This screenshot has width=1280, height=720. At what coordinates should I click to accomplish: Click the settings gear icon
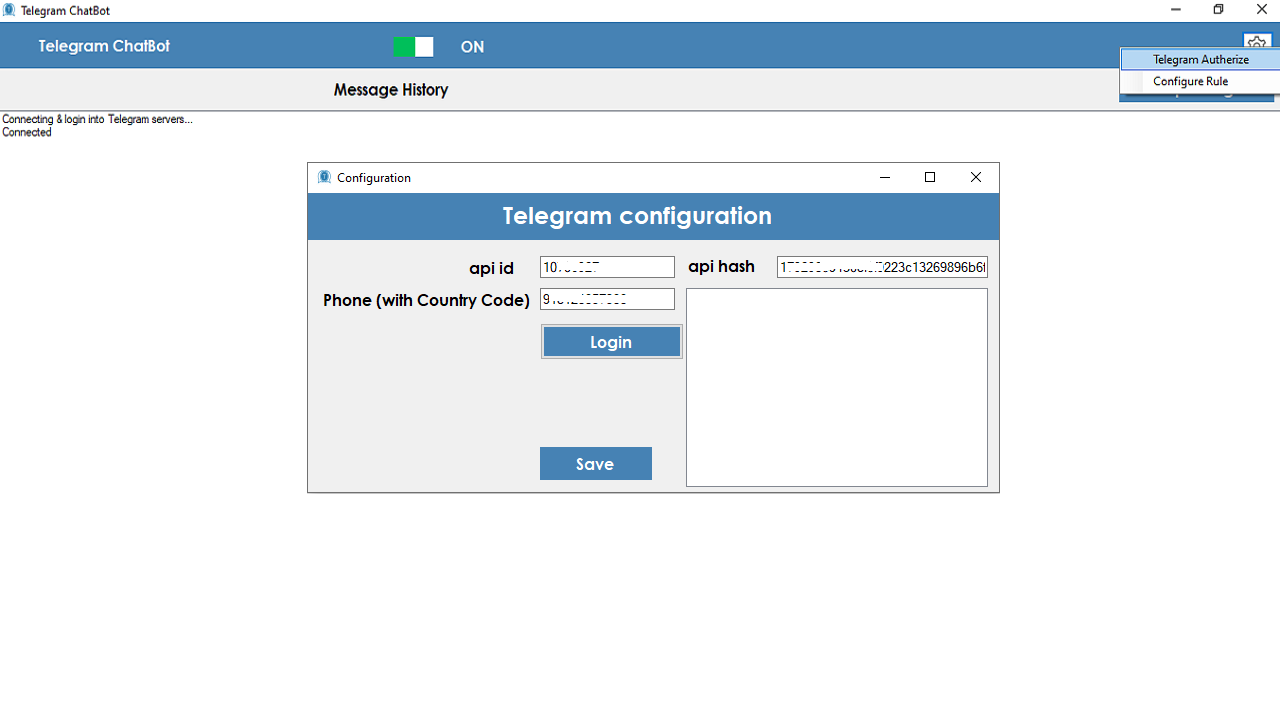pos(1257,41)
